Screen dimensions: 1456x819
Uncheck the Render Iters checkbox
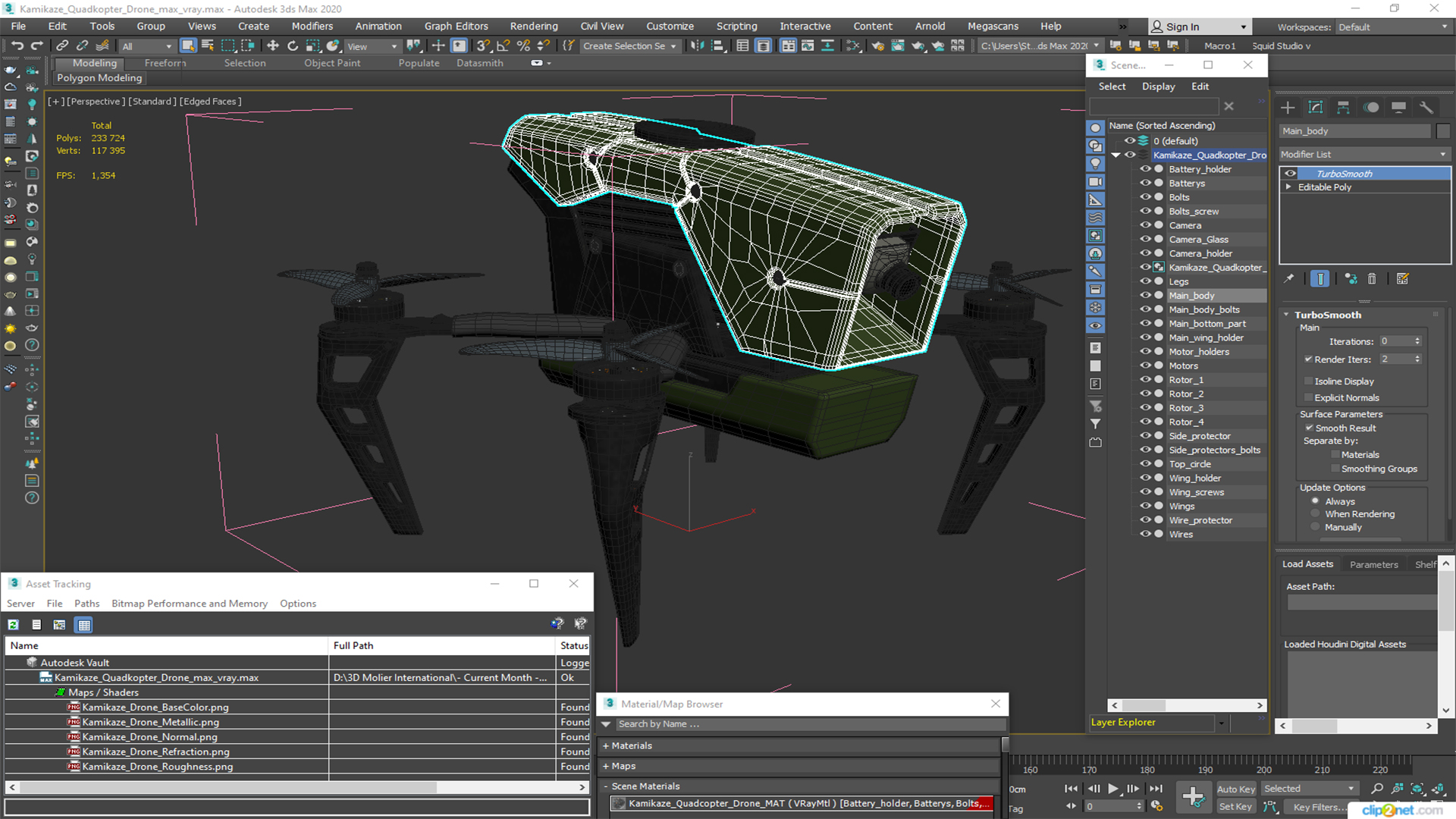tap(1308, 359)
